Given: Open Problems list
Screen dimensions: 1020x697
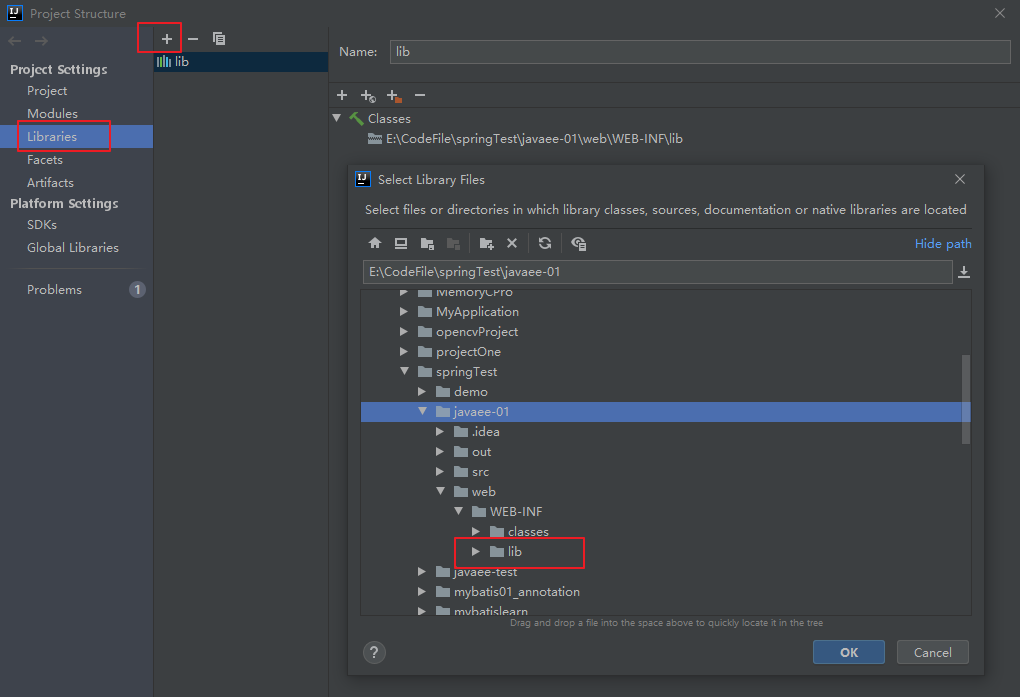Looking at the screenshot, I should (54, 290).
